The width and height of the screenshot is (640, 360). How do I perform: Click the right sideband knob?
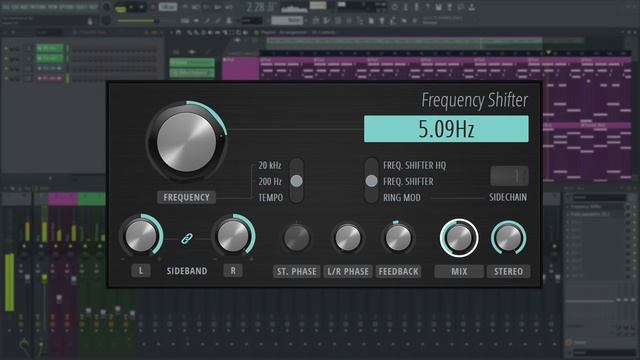[233, 236]
